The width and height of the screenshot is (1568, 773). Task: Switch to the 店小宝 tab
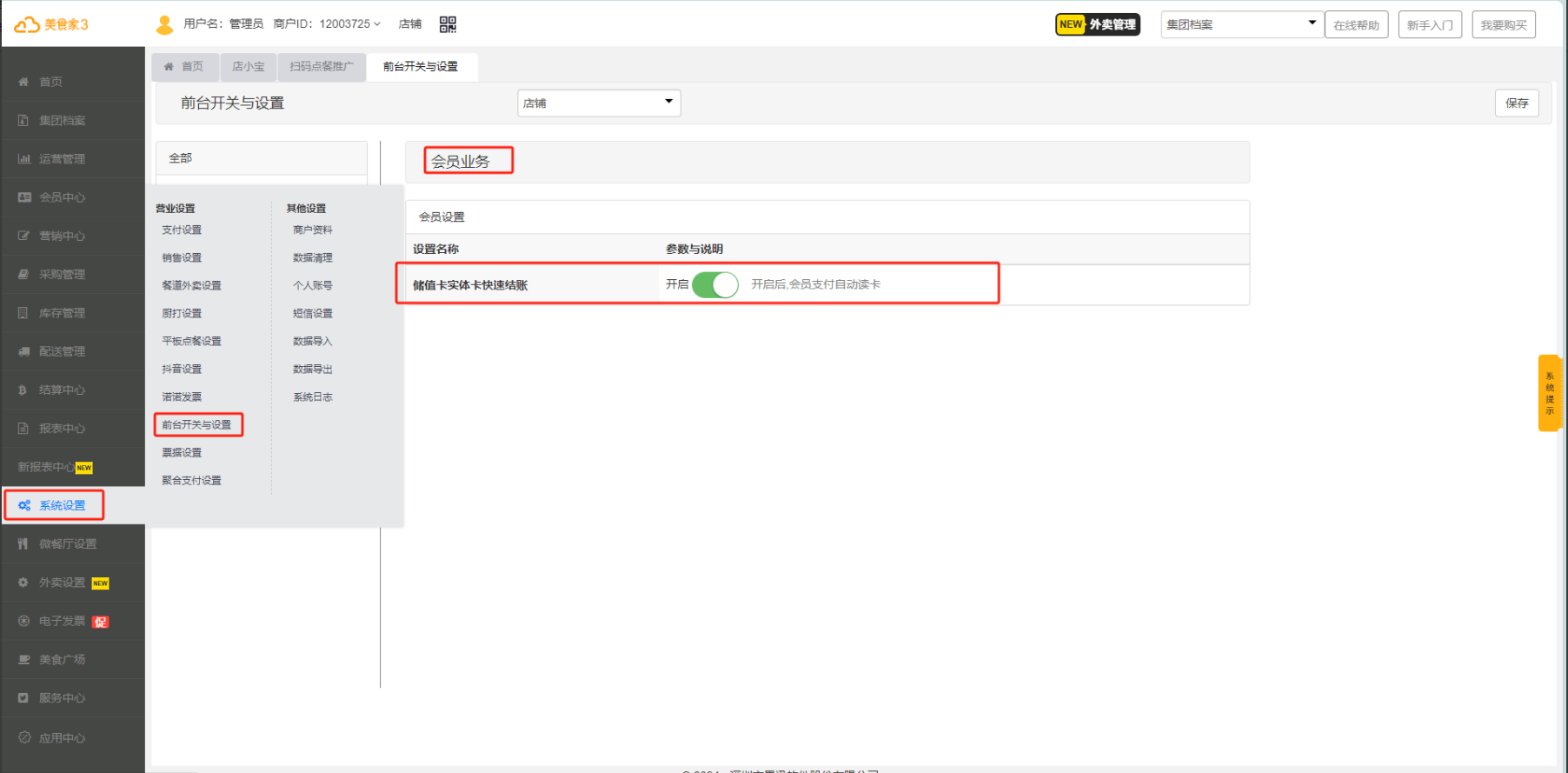click(249, 66)
